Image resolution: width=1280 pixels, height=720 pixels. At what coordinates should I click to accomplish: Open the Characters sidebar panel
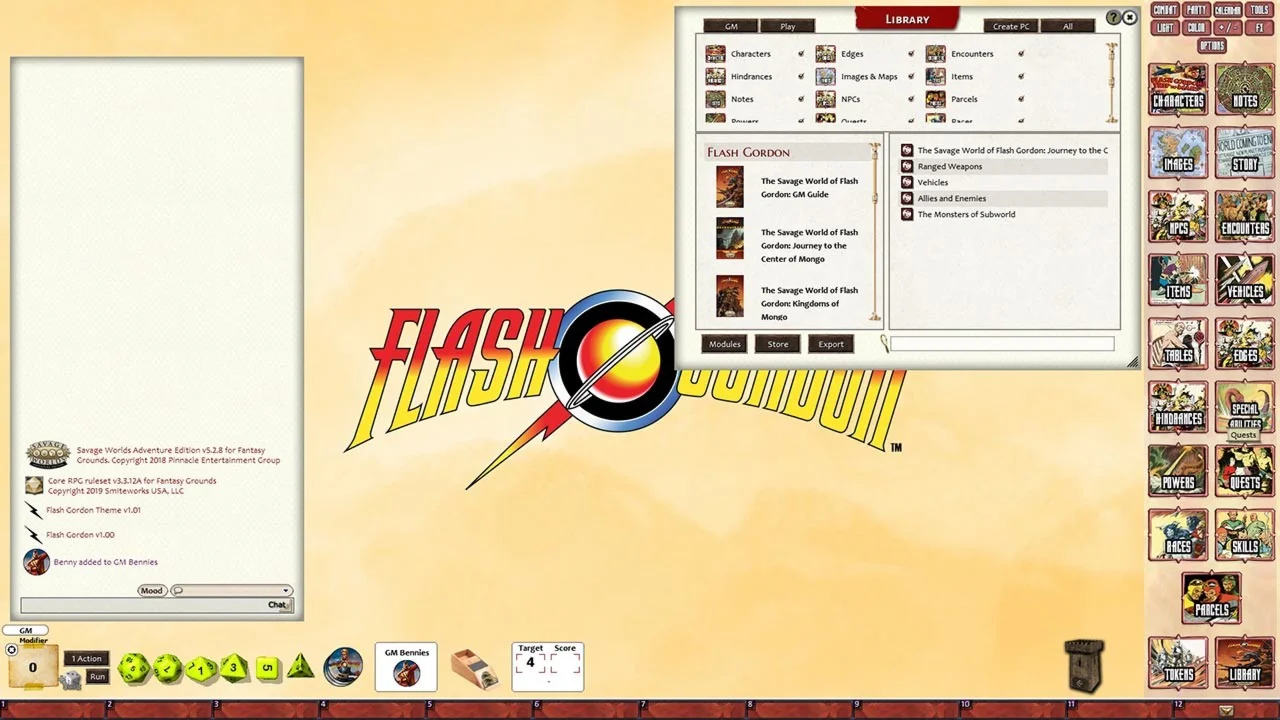(x=1178, y=90)
